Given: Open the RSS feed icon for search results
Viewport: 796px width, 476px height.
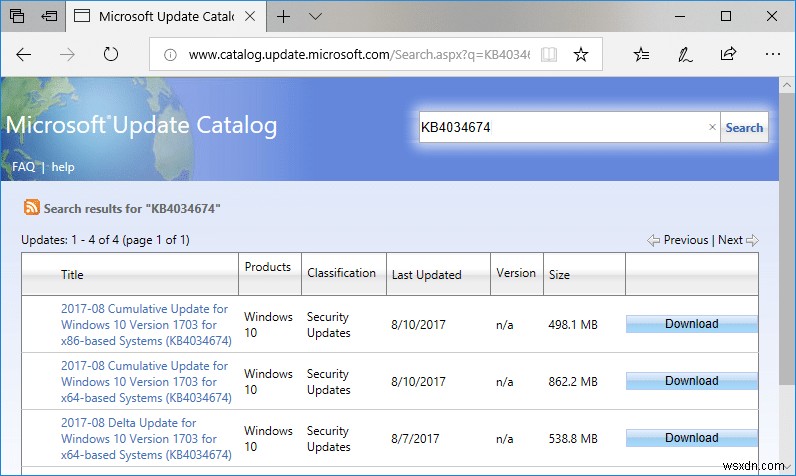Looking at the screenshot, I should click(32, 208).
